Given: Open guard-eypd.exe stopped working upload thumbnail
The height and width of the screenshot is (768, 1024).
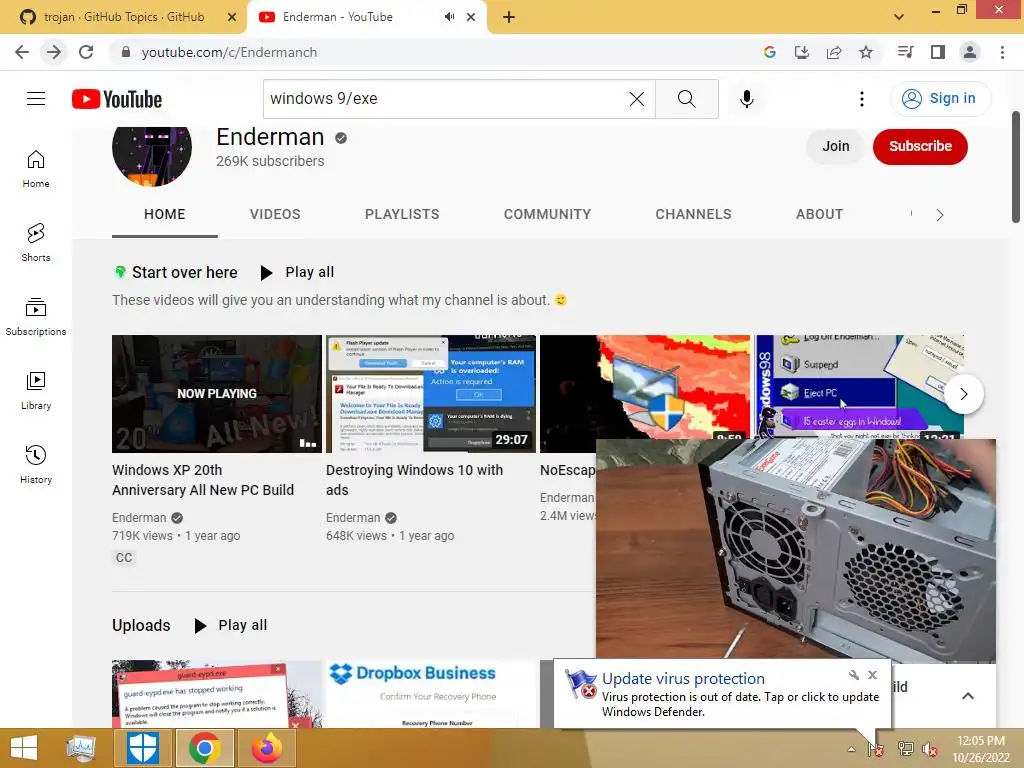Looking at the screenshot, I should pyautogui.click(x=217, y=694).
